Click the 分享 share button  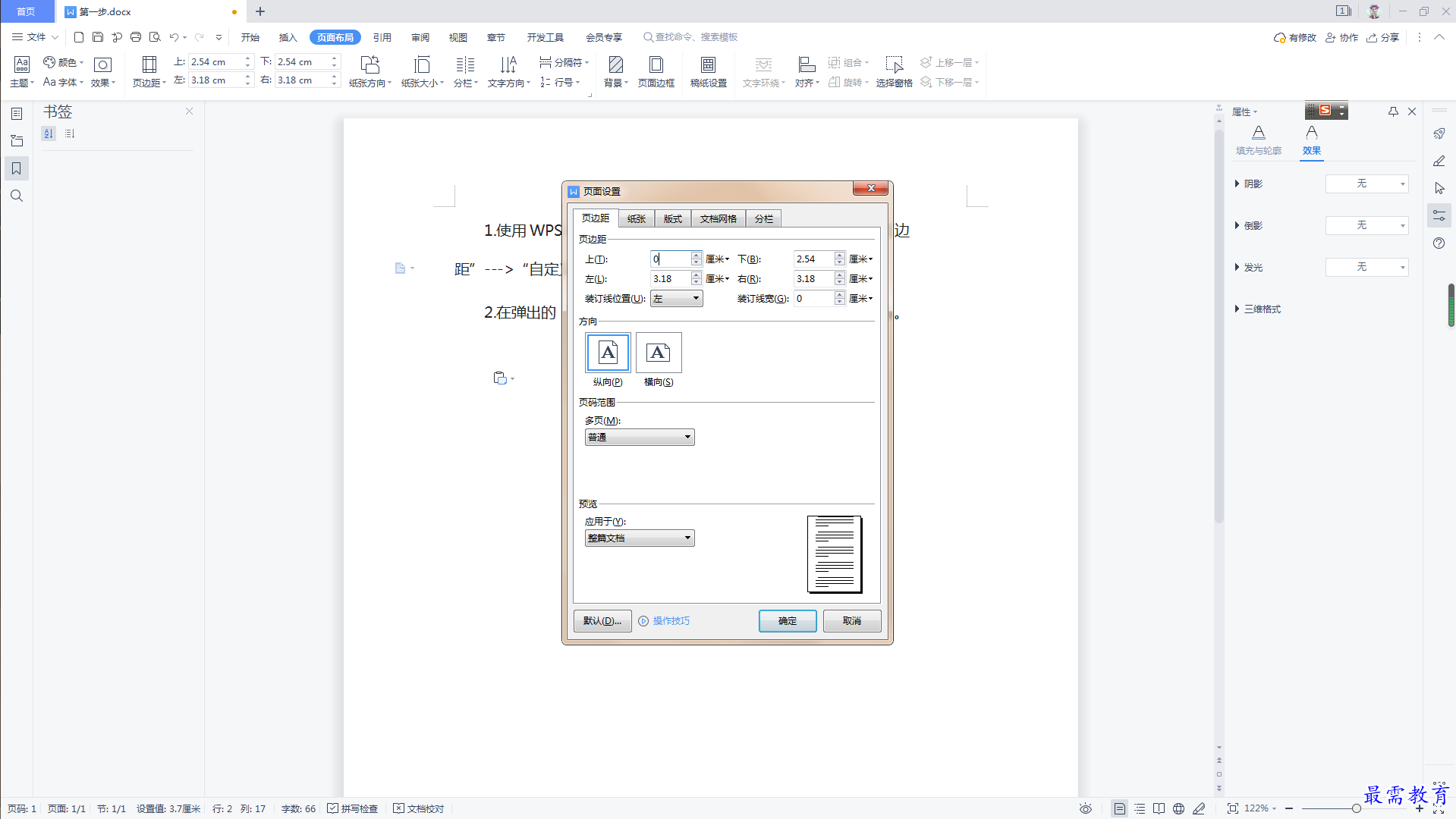point(1382,37)
